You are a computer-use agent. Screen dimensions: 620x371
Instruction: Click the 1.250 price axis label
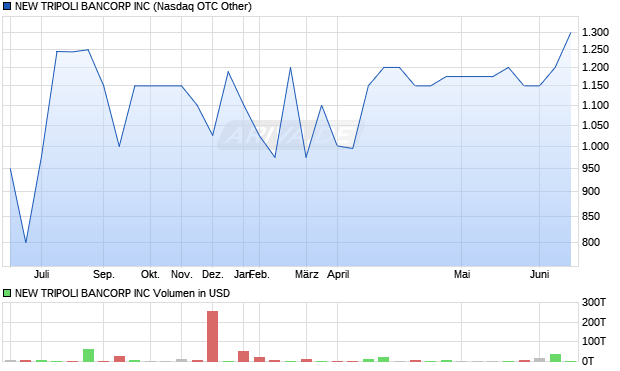[595, 50]
